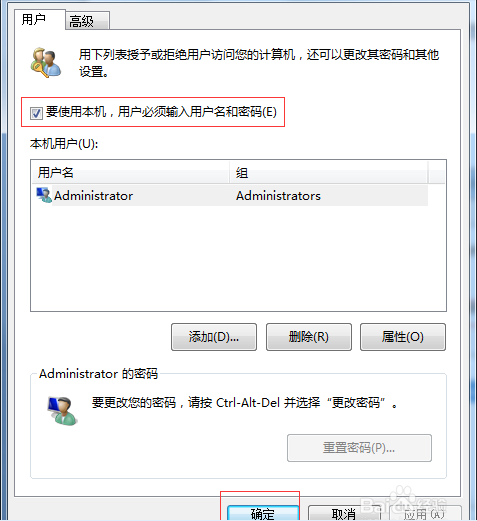Open 属性(O) properties button
This screenshot has height=521, width=477.
click(403, 337)
